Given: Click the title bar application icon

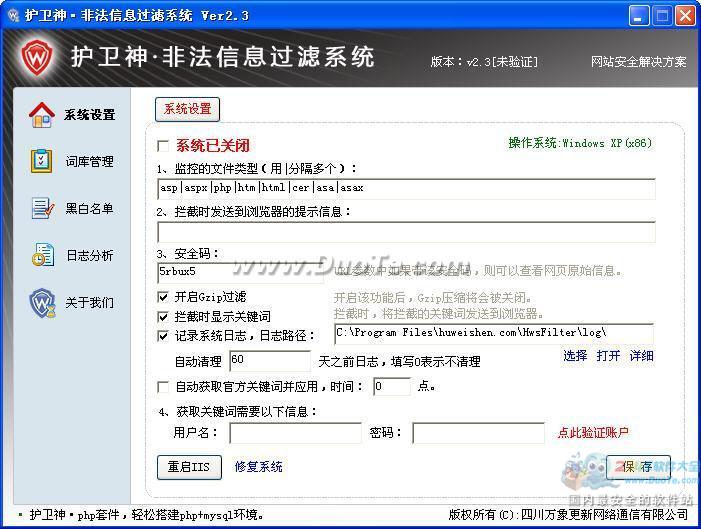Looking at the screenshot, I should (x=13, y=16).
